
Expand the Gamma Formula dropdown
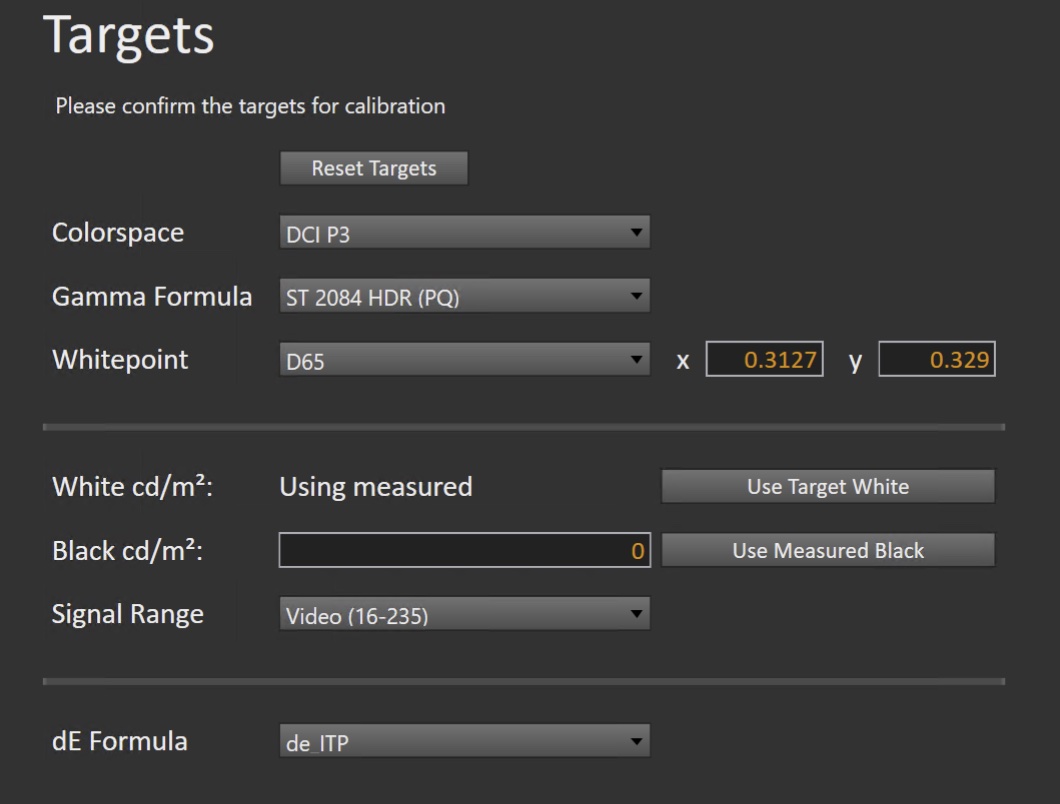click(x=463, y=297)
